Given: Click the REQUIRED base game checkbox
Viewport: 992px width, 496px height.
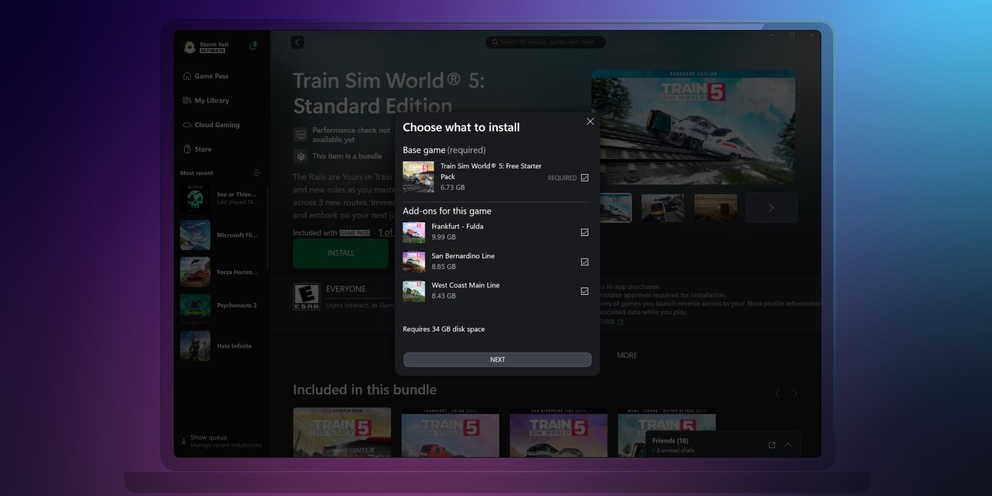Looking at the screenshot, I should [585, 178].
